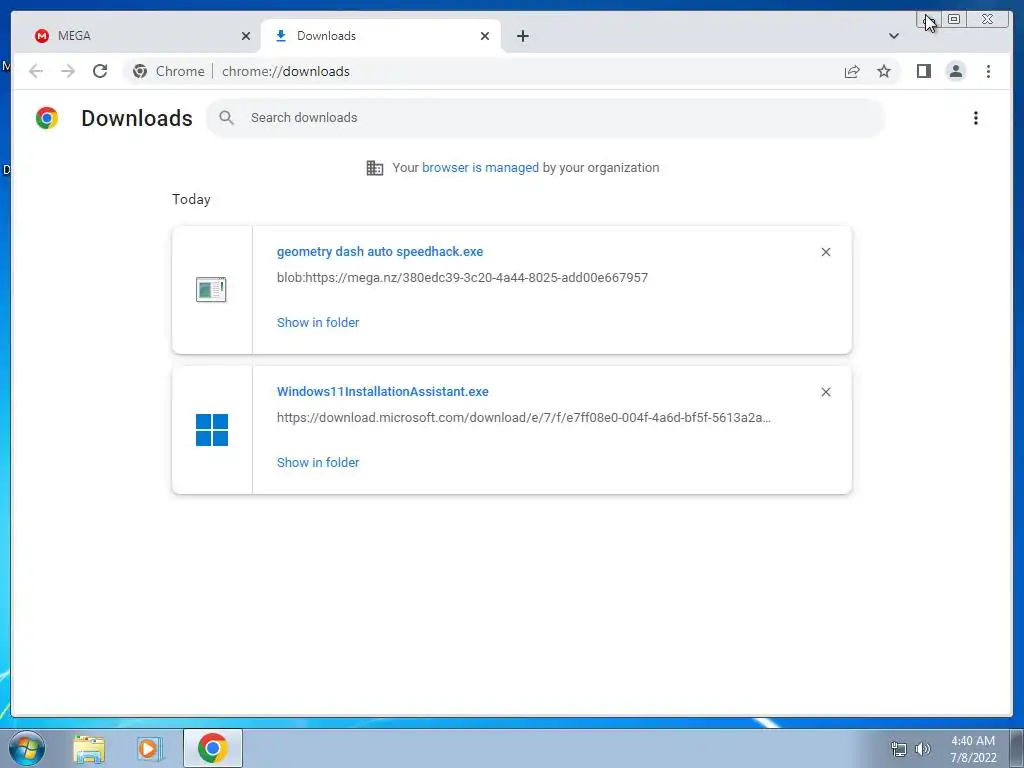1024x768 pixels.
Task: Click the Chrome site info icon in address bar
Action: (x=140, y=71)
